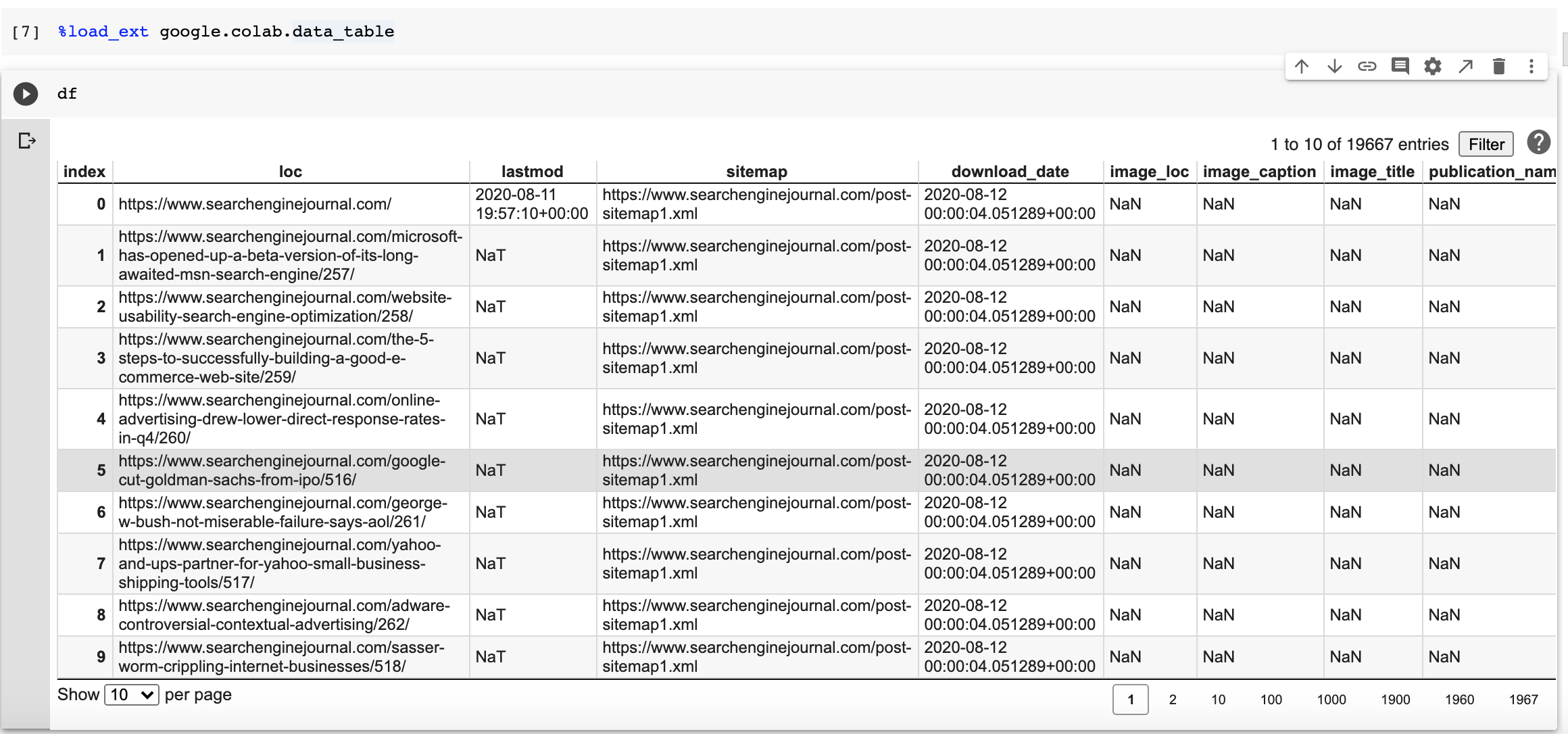The image size is (1568, 734).
Task: Delete the cell with trash icon
Action: 1498,66
